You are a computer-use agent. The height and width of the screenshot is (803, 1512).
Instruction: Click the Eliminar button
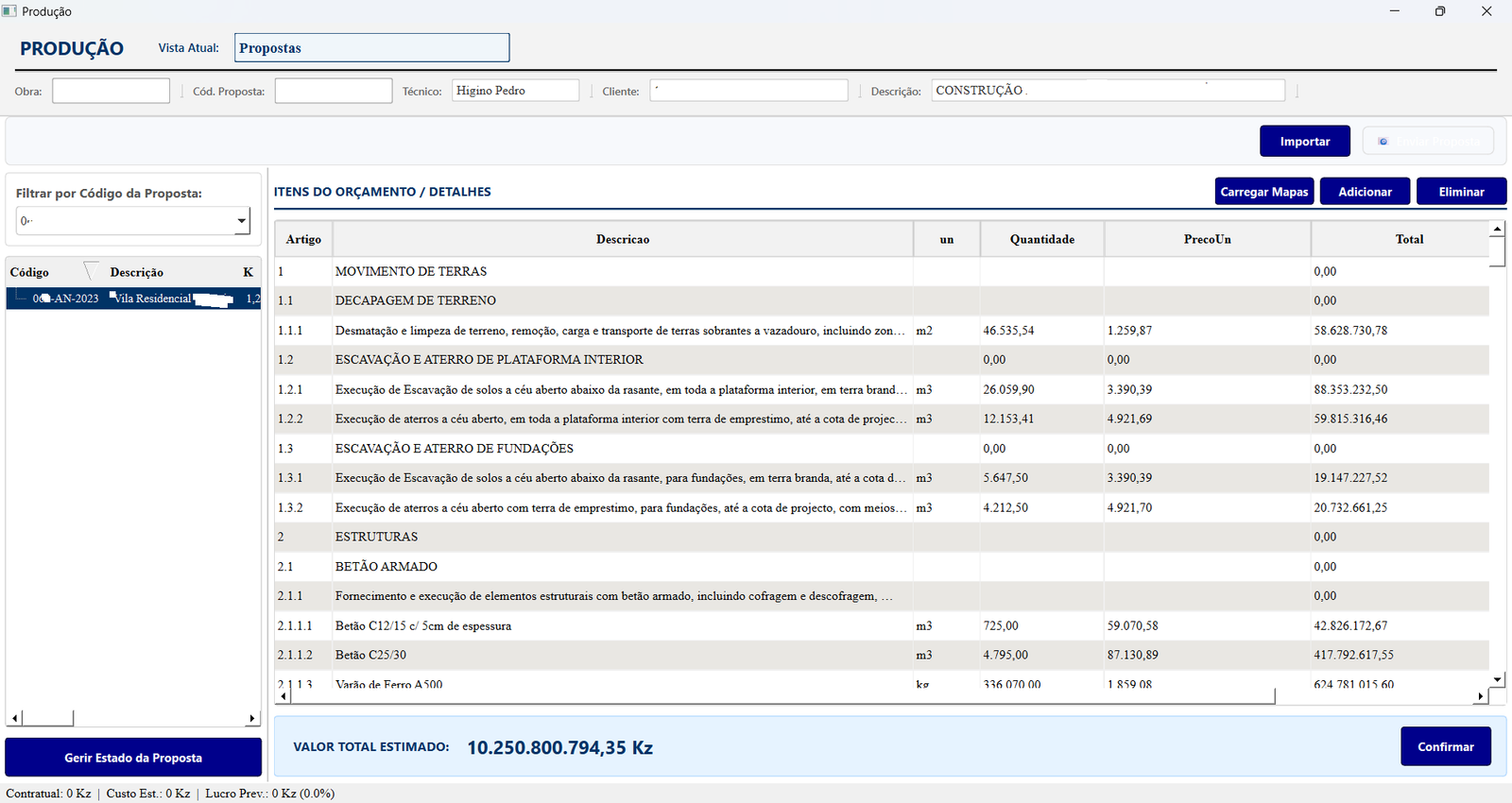[x=1461, y=192]
